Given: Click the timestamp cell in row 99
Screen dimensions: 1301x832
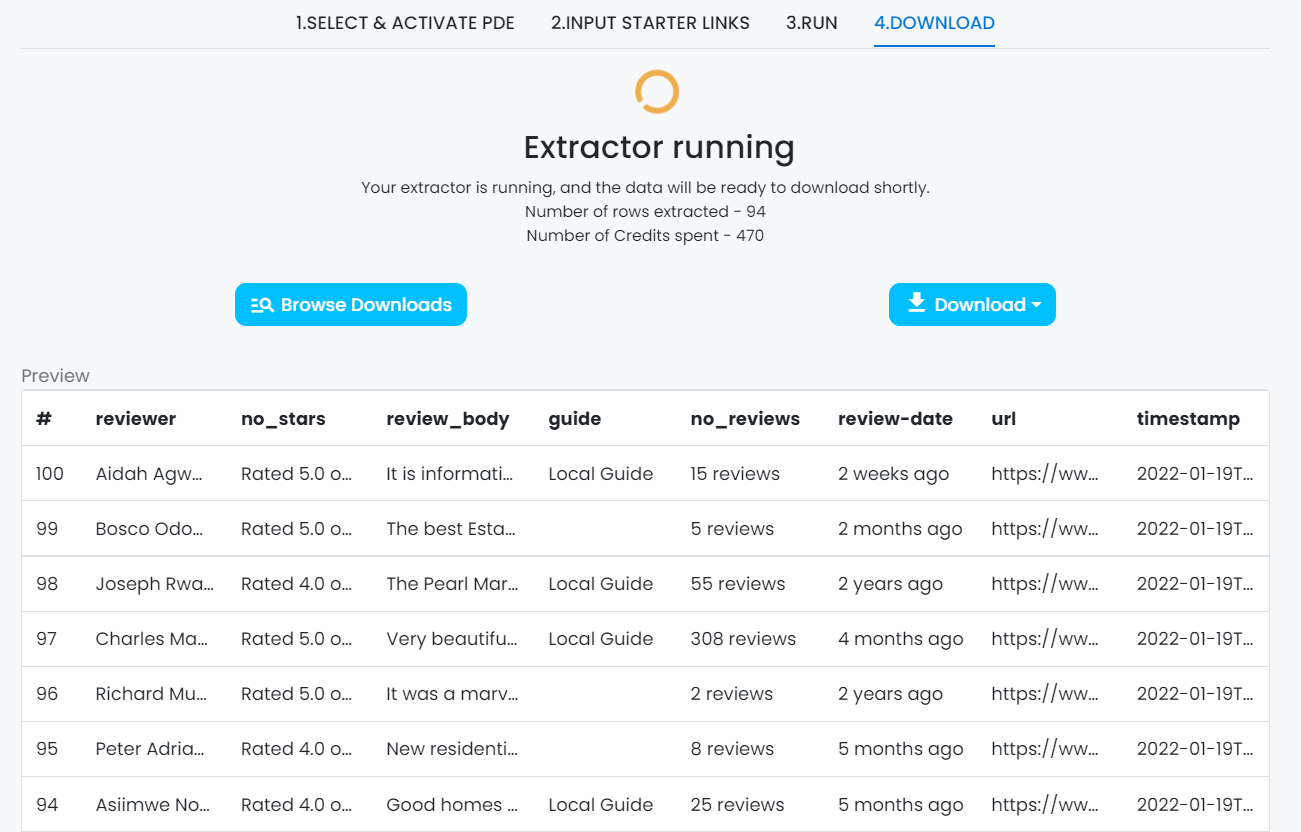Looking at the screenshot, I should 1195,529.
